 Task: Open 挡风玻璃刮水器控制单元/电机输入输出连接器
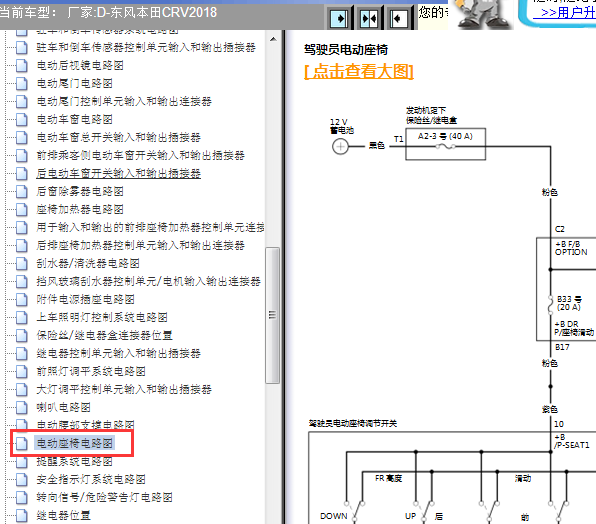click(149, 281)
